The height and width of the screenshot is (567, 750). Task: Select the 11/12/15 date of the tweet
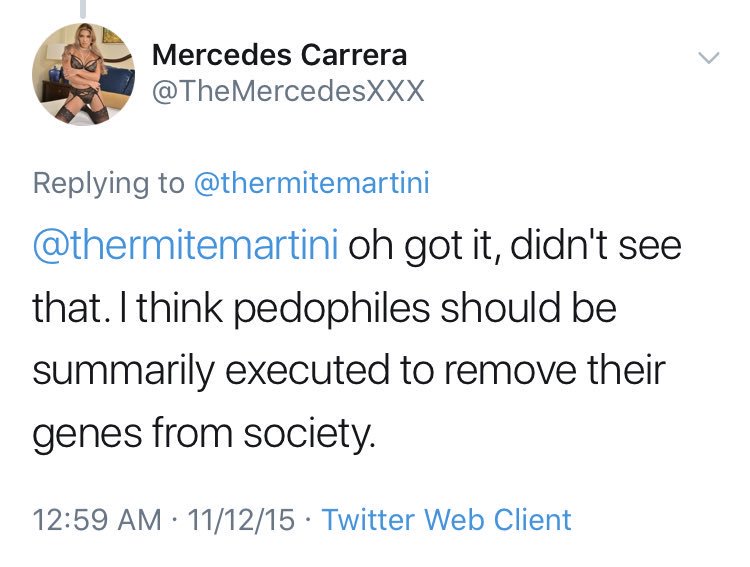242,520
